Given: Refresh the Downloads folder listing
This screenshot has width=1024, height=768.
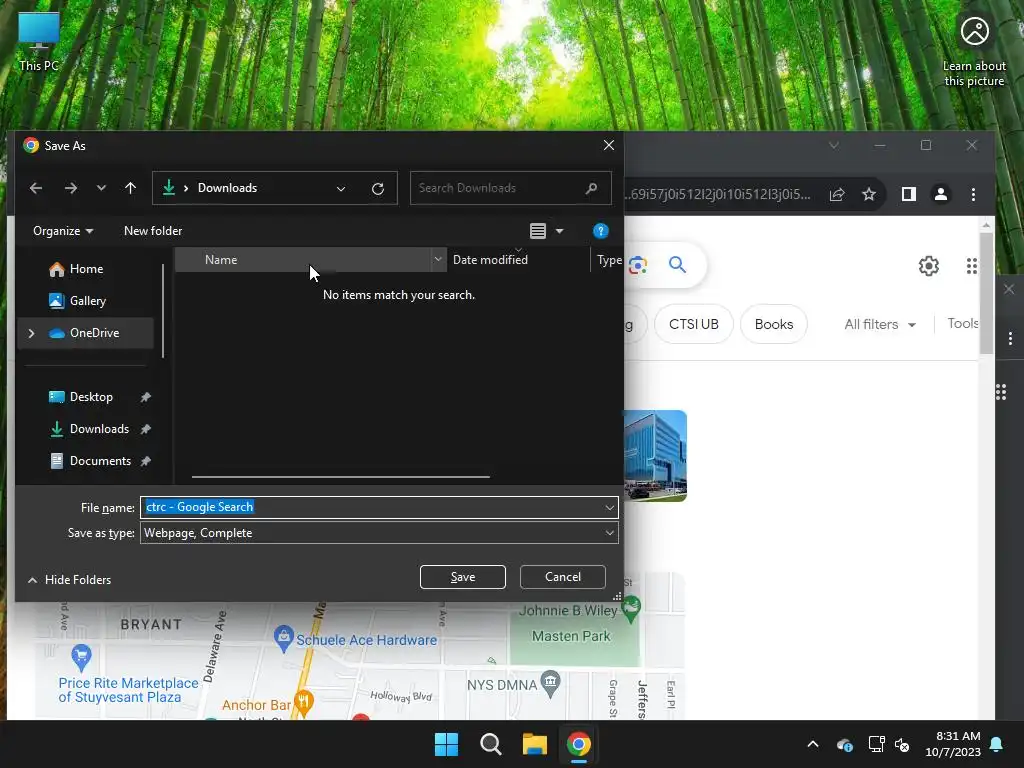Looking at the screenshot, I should point(377,189).
